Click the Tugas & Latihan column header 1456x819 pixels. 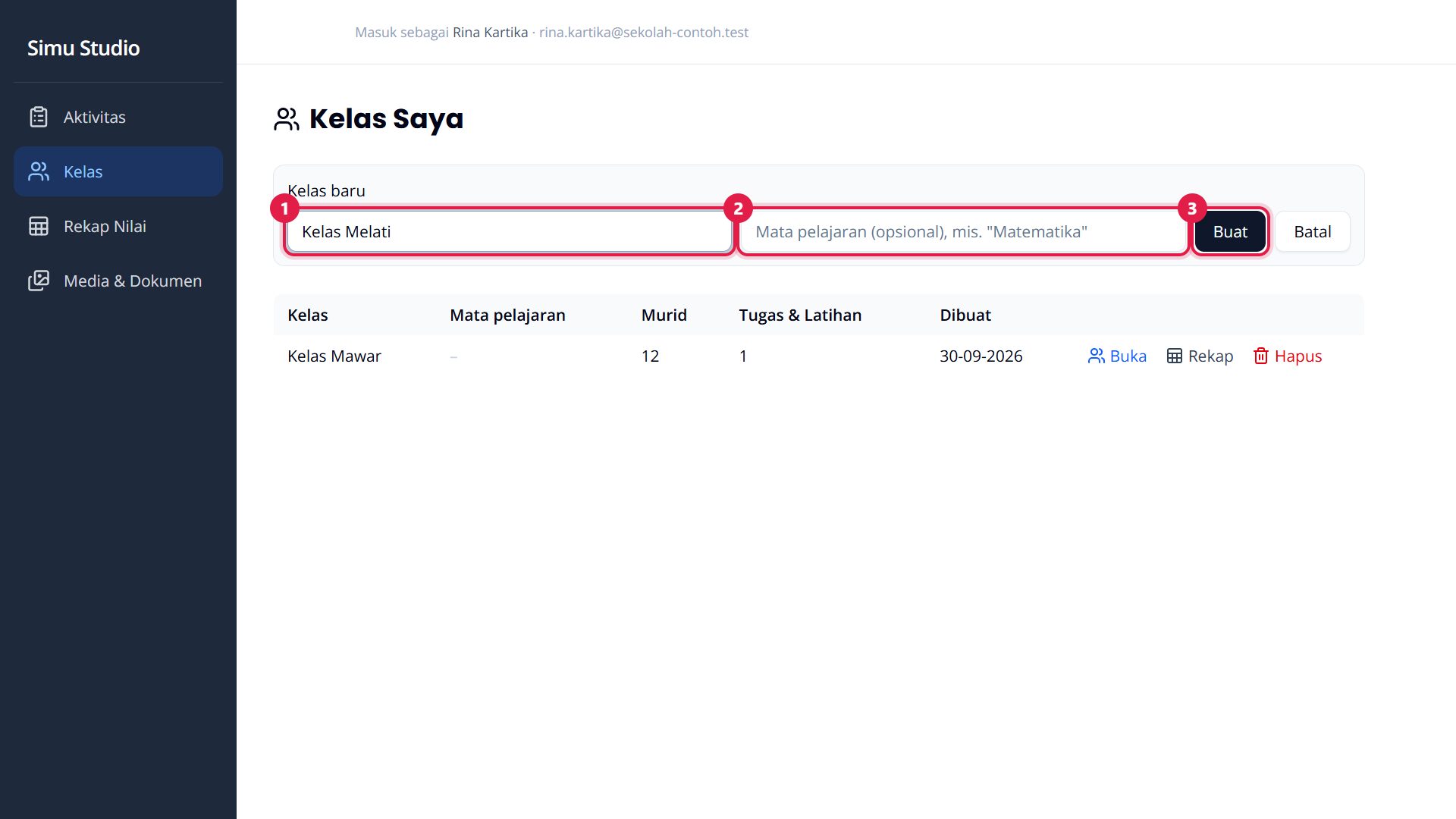click(x=800, y=315)
